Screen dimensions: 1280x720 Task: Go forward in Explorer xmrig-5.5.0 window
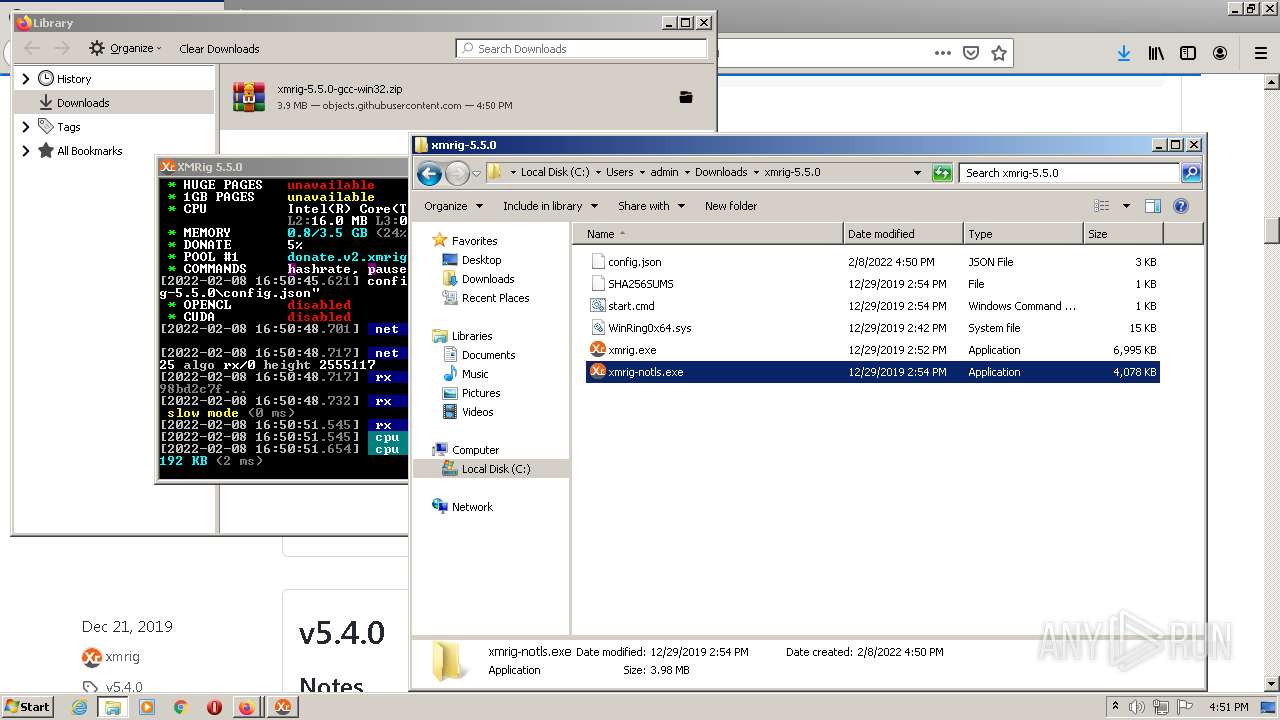pyautogui.click(x=457, y=173)
